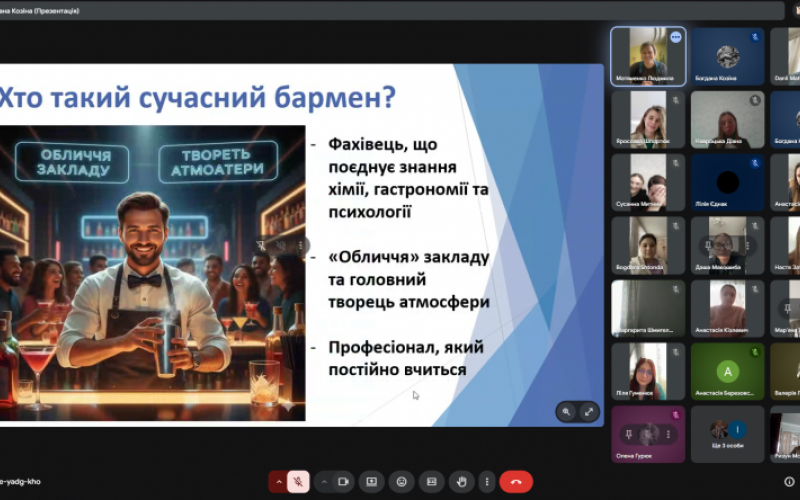Expand video settings arrow beside camera
This screenshot has height=500, width=800.
323,481
